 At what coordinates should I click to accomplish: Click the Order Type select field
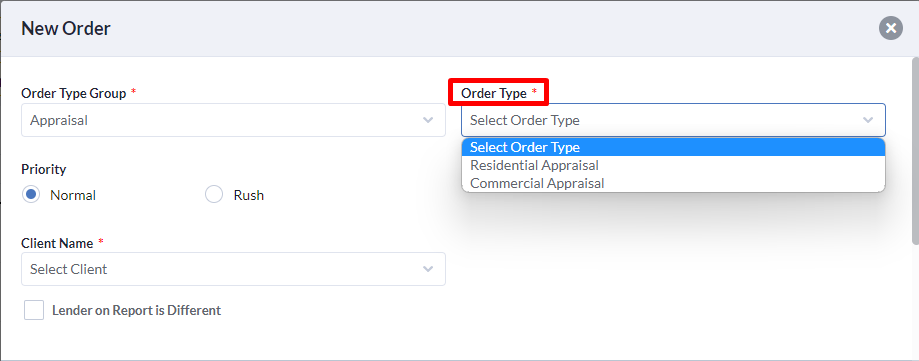[673, 120]
